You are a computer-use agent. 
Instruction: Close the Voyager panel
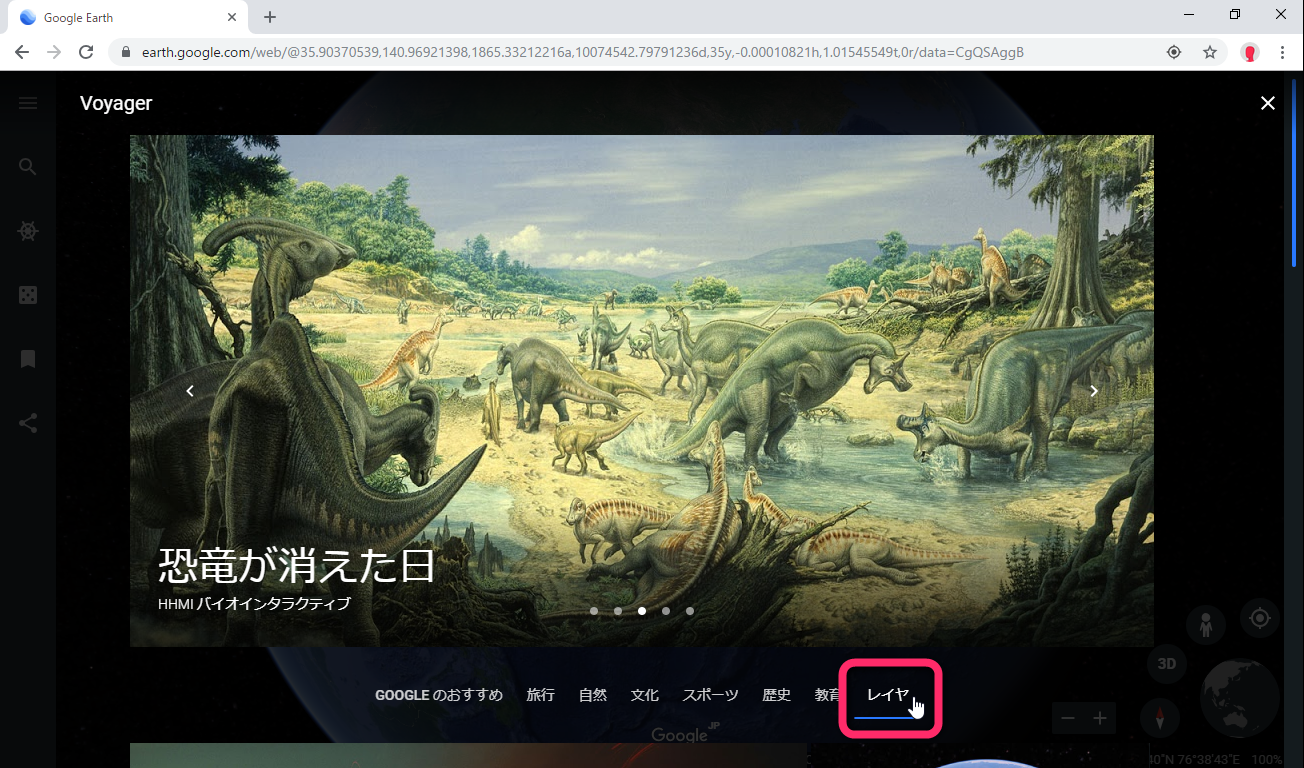pyautogui.click(x=1268, y=103)
